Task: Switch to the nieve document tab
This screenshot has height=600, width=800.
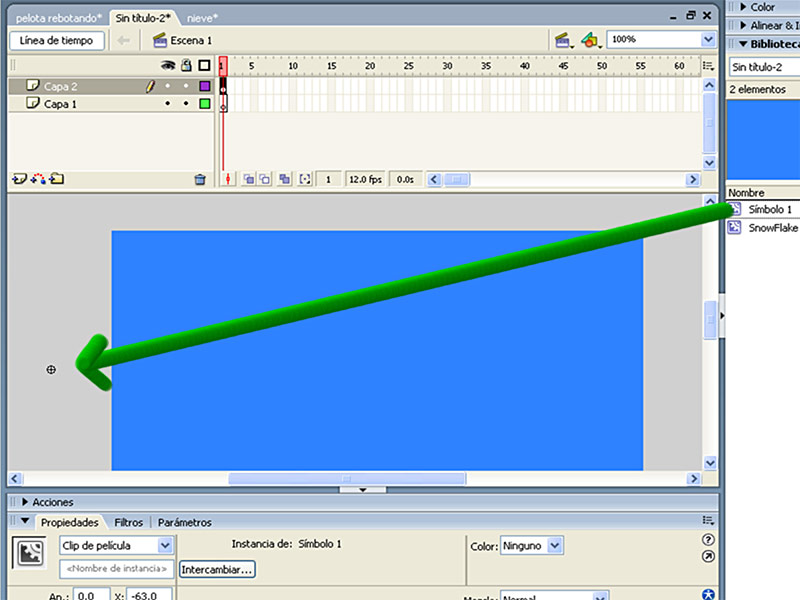Action: [202, 18]
